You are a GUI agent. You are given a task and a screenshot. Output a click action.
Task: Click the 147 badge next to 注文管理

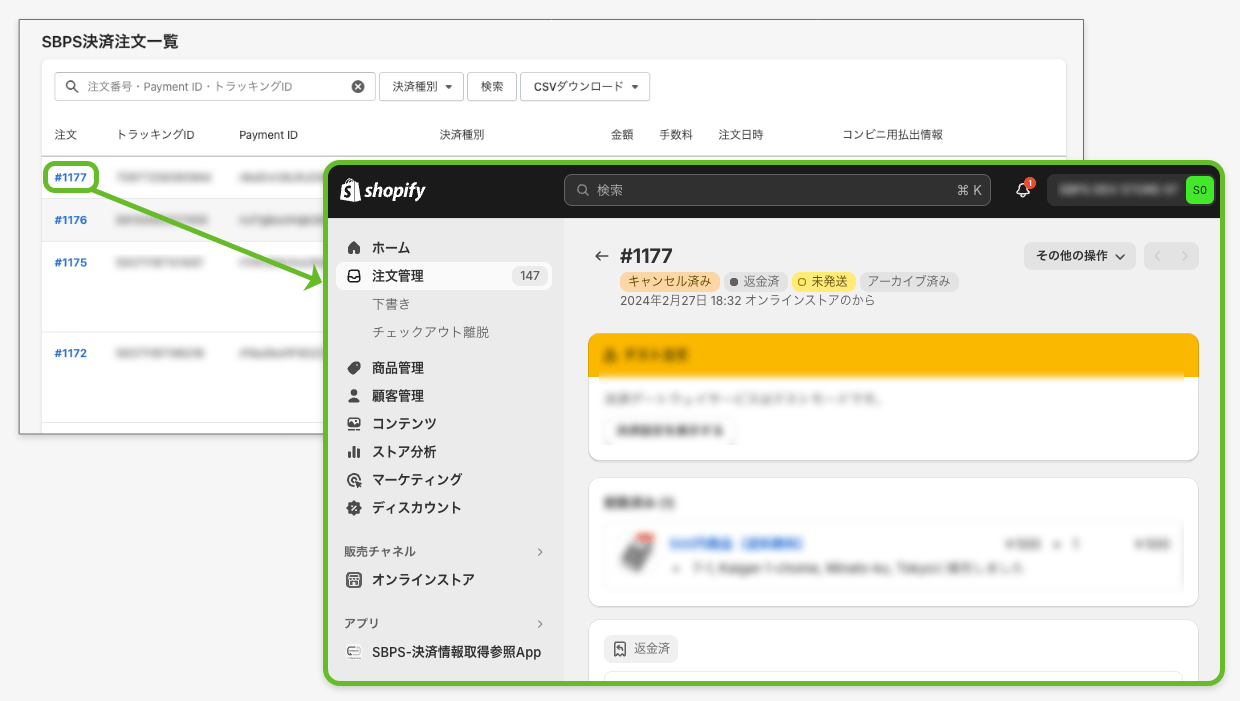(530, 276)
